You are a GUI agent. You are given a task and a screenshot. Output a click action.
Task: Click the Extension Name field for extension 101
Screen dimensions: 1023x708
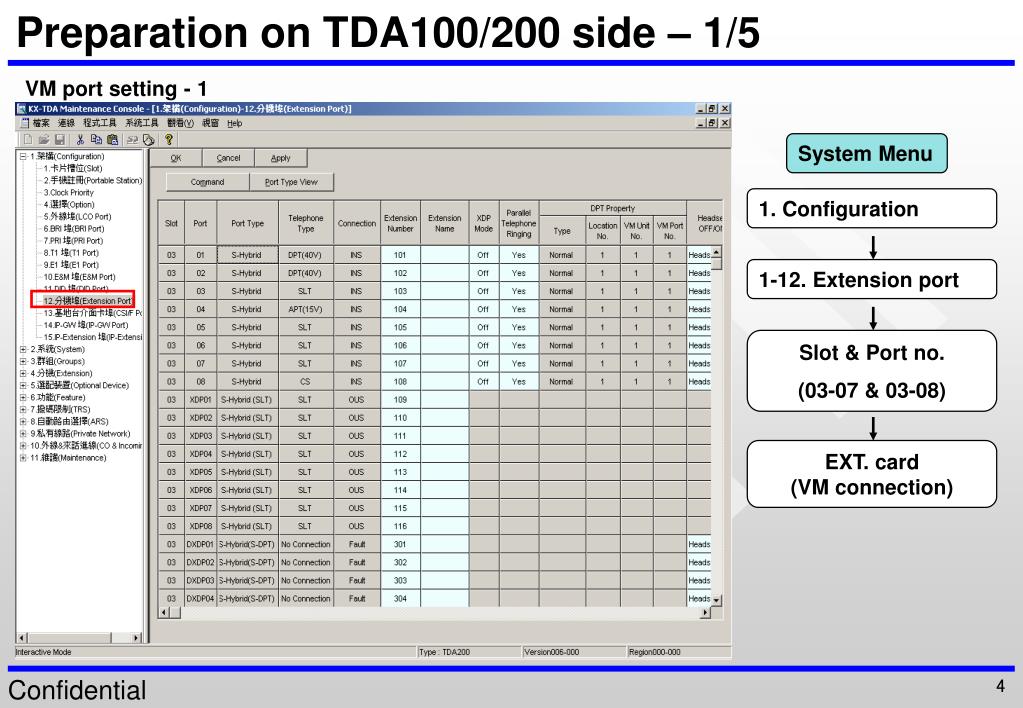click(444, 255)
